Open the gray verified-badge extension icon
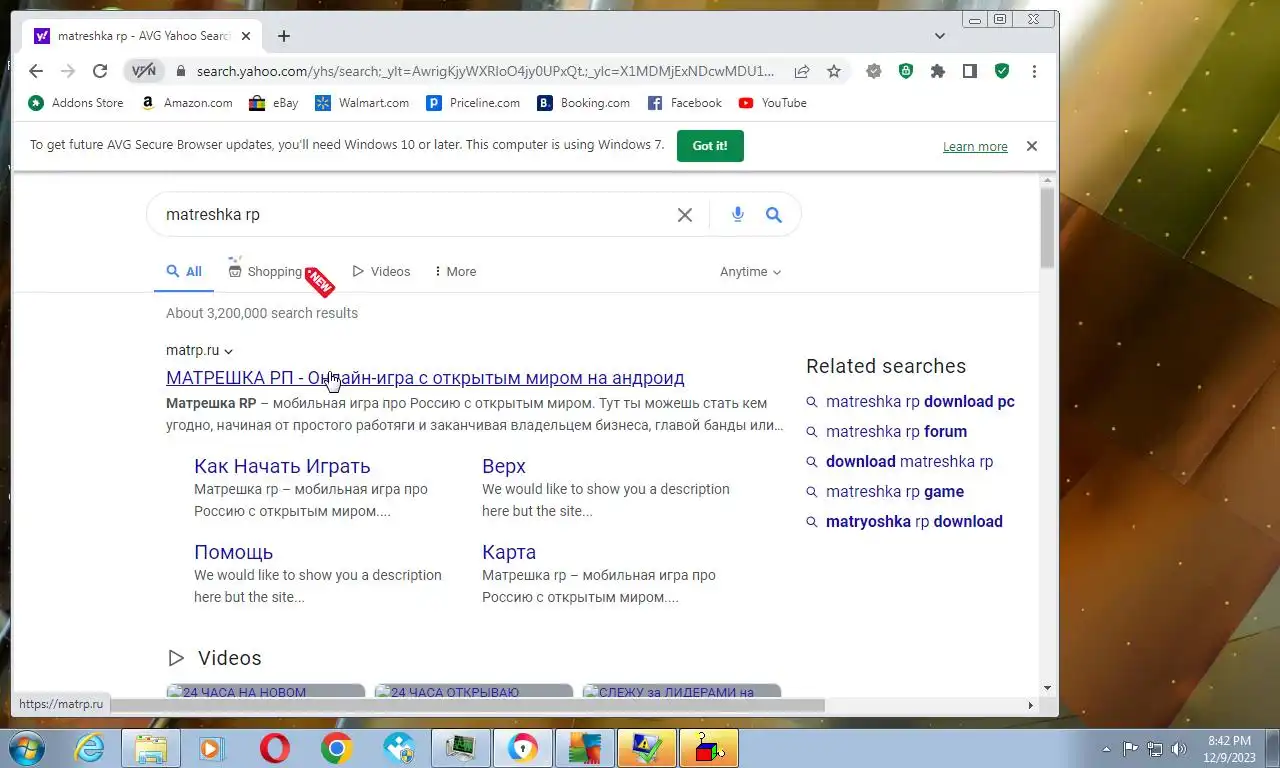 (x=874, y=71)
